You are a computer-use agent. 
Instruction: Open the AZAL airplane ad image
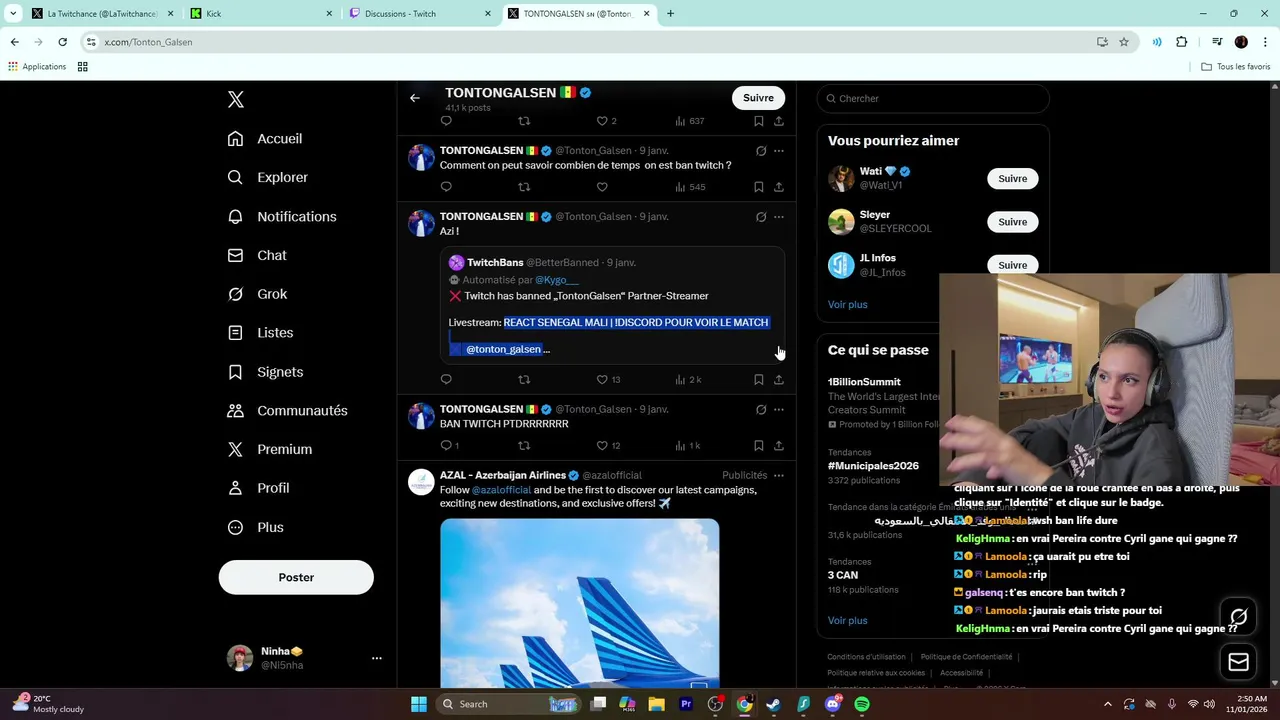[x=580, y=603]
